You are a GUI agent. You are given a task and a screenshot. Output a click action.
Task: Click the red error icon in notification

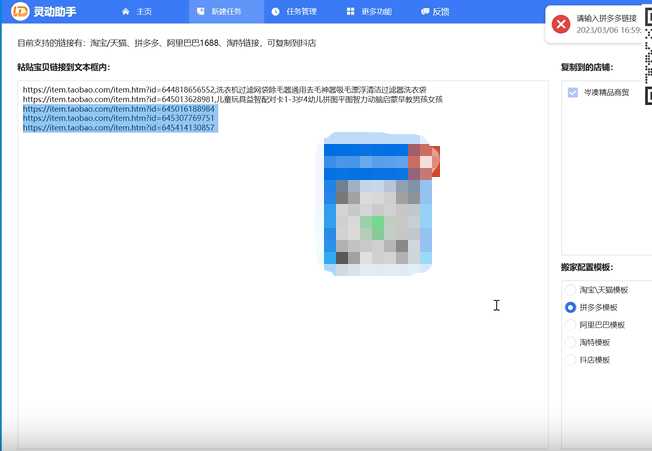tap(561, 24)
